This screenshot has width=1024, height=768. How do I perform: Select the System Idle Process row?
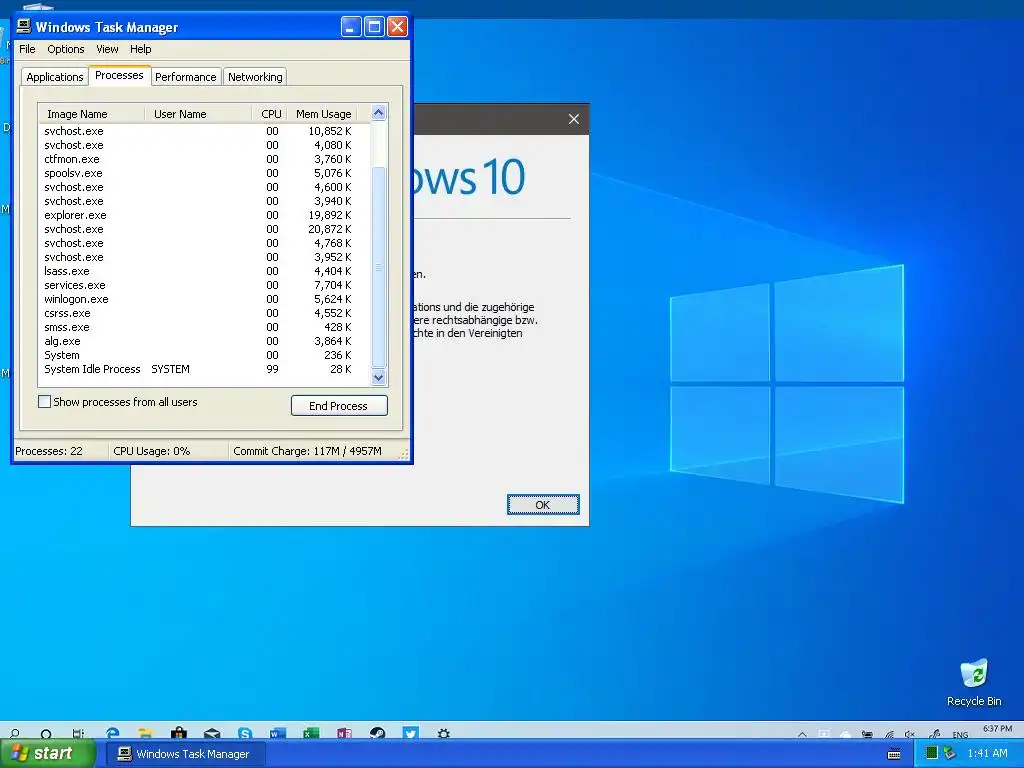coord(204,369)
